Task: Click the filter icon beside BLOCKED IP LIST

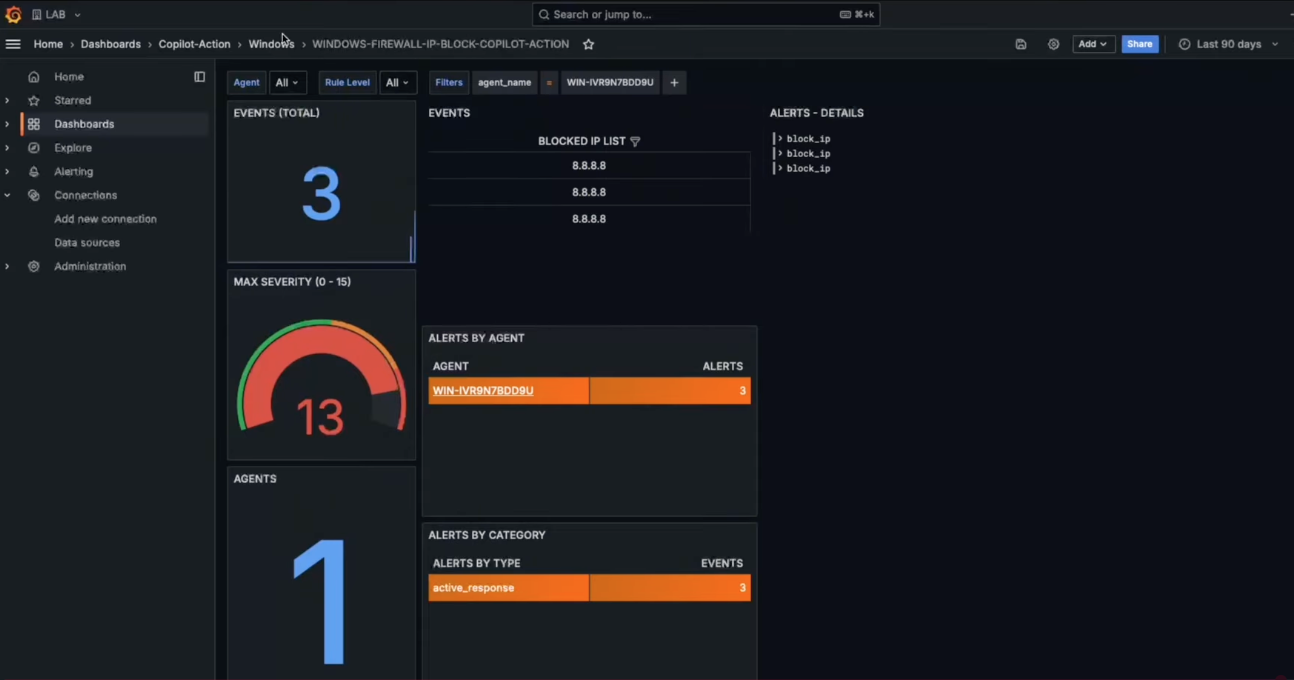Action: pos(635,142)
